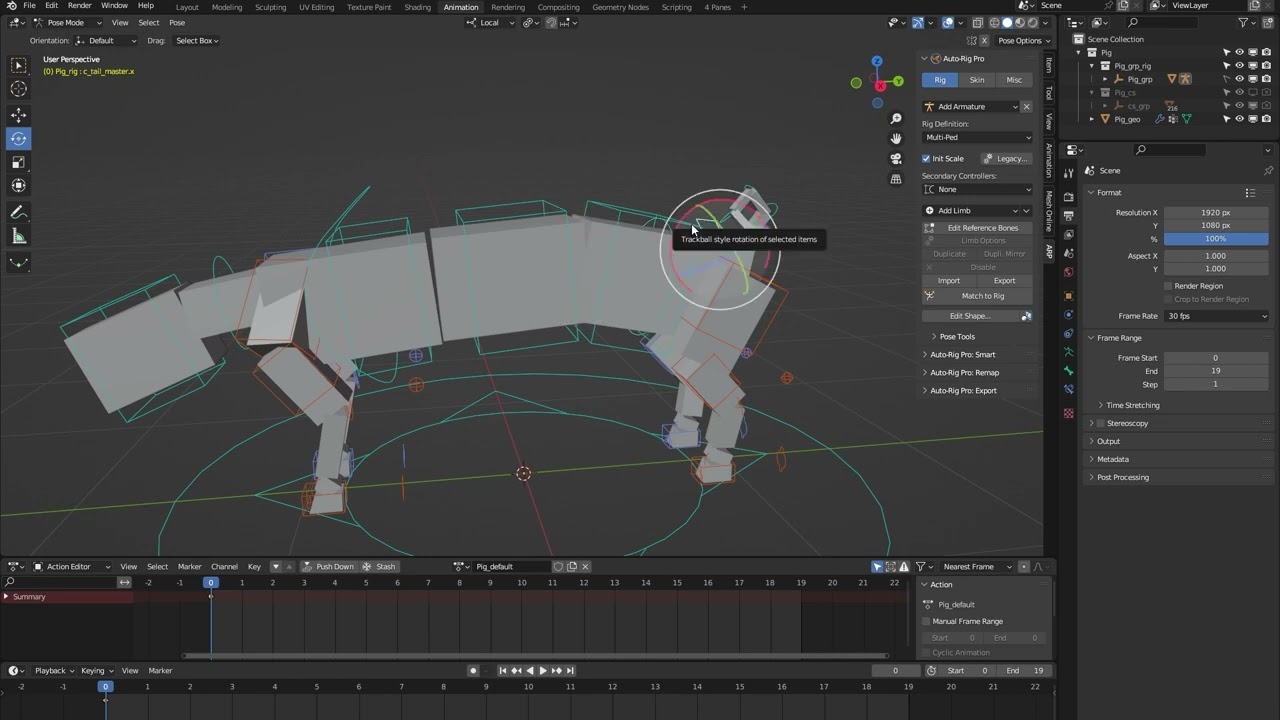Open the File menu
The image size is (1280, 720).
[x=29, y=6]
